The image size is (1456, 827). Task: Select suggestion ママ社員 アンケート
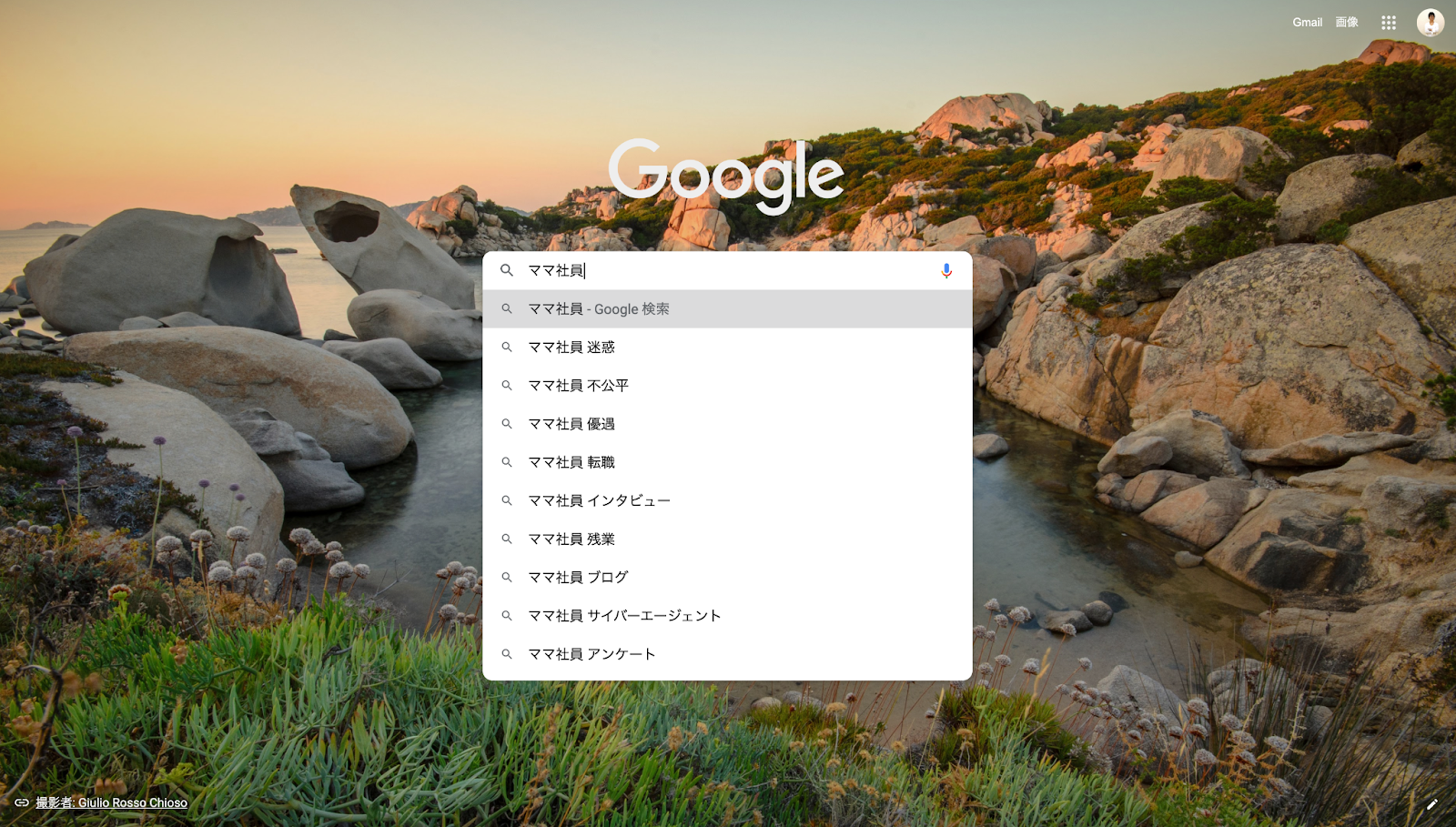tap(727, 654)
